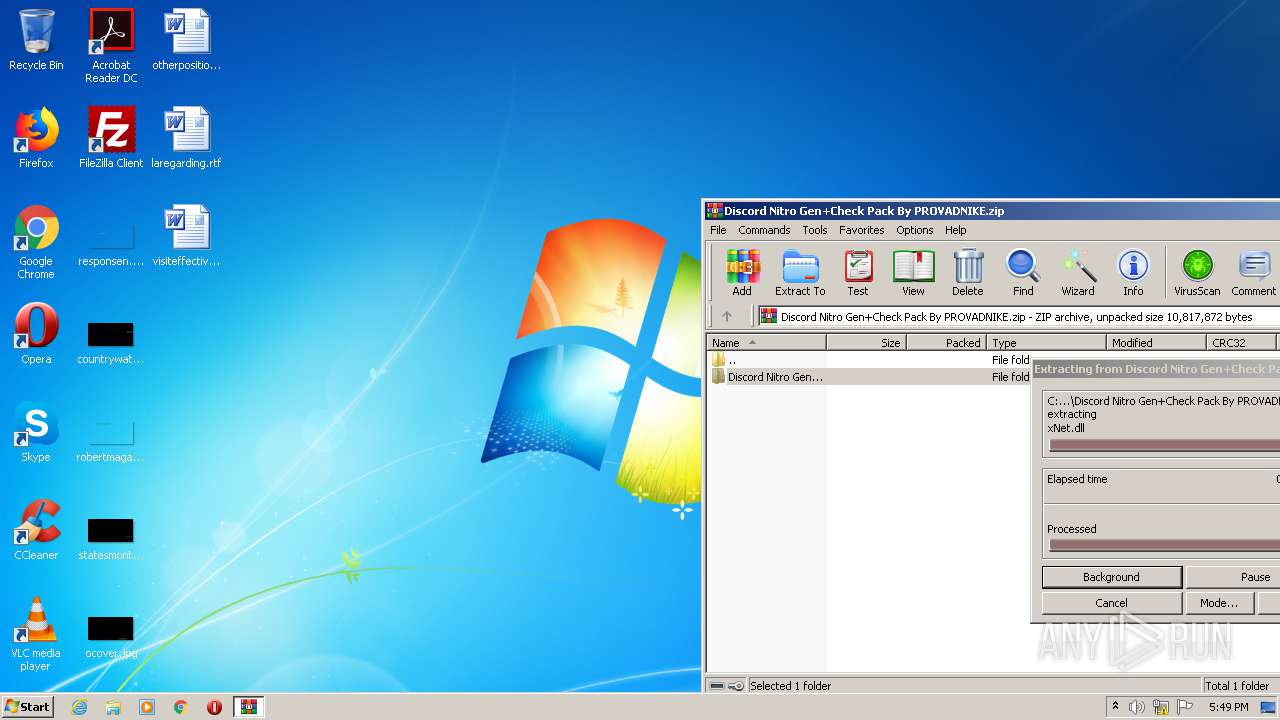Click the Action Center flag tray icon
Viewport: 1280px width, 720px height.
pos(1184,707)
